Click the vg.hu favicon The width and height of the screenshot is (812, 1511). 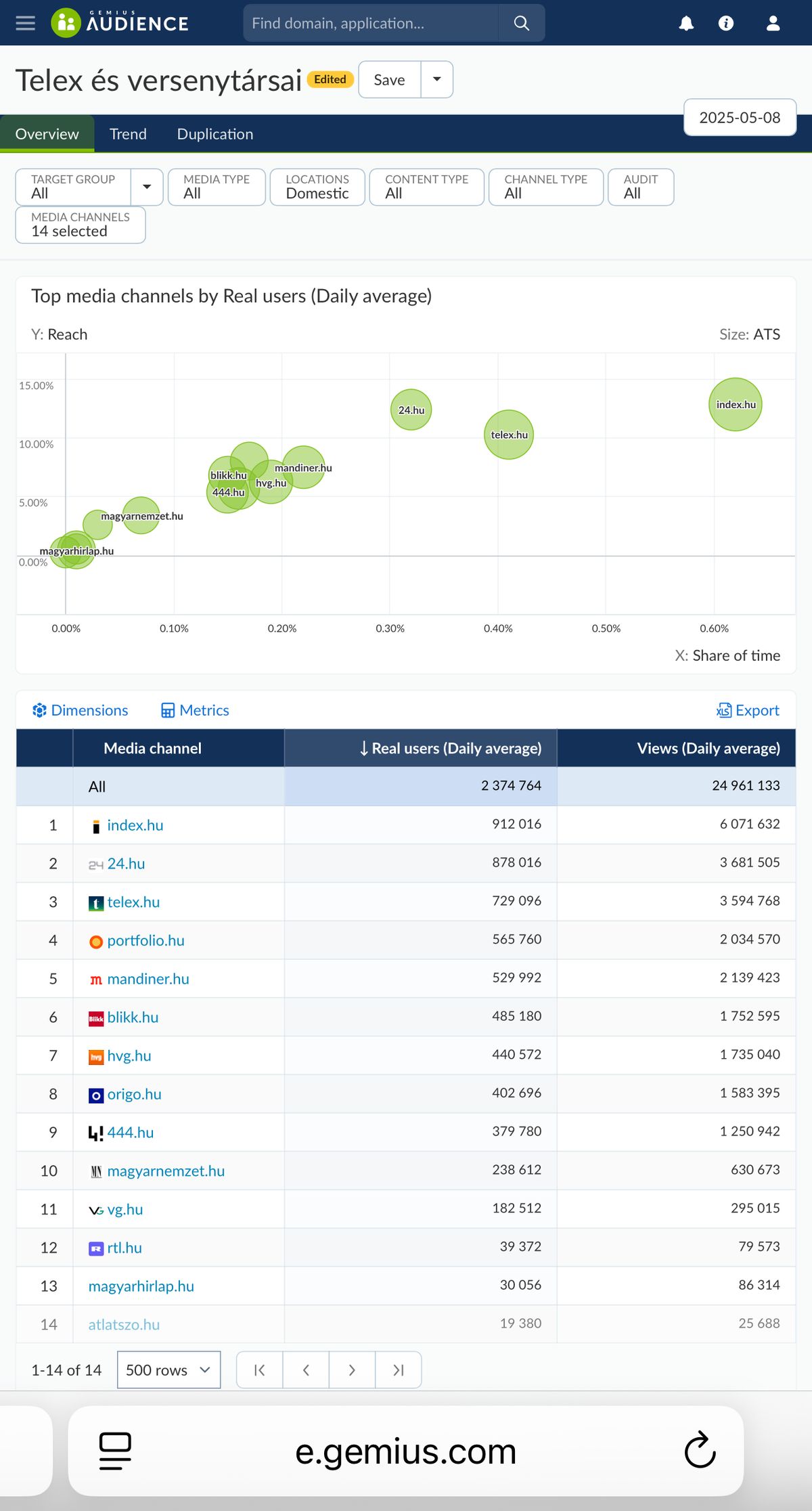[x=96, y=1210]
